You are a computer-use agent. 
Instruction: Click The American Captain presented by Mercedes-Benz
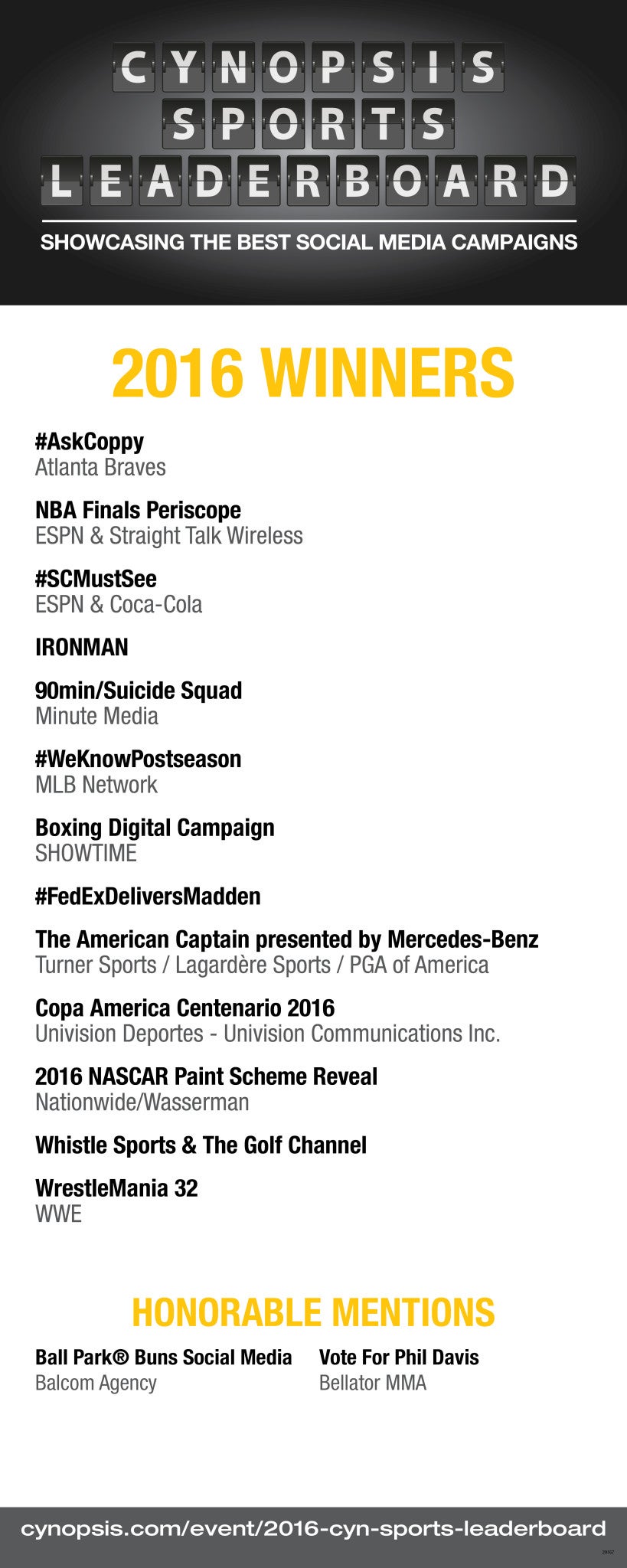[x=287, y=939]
